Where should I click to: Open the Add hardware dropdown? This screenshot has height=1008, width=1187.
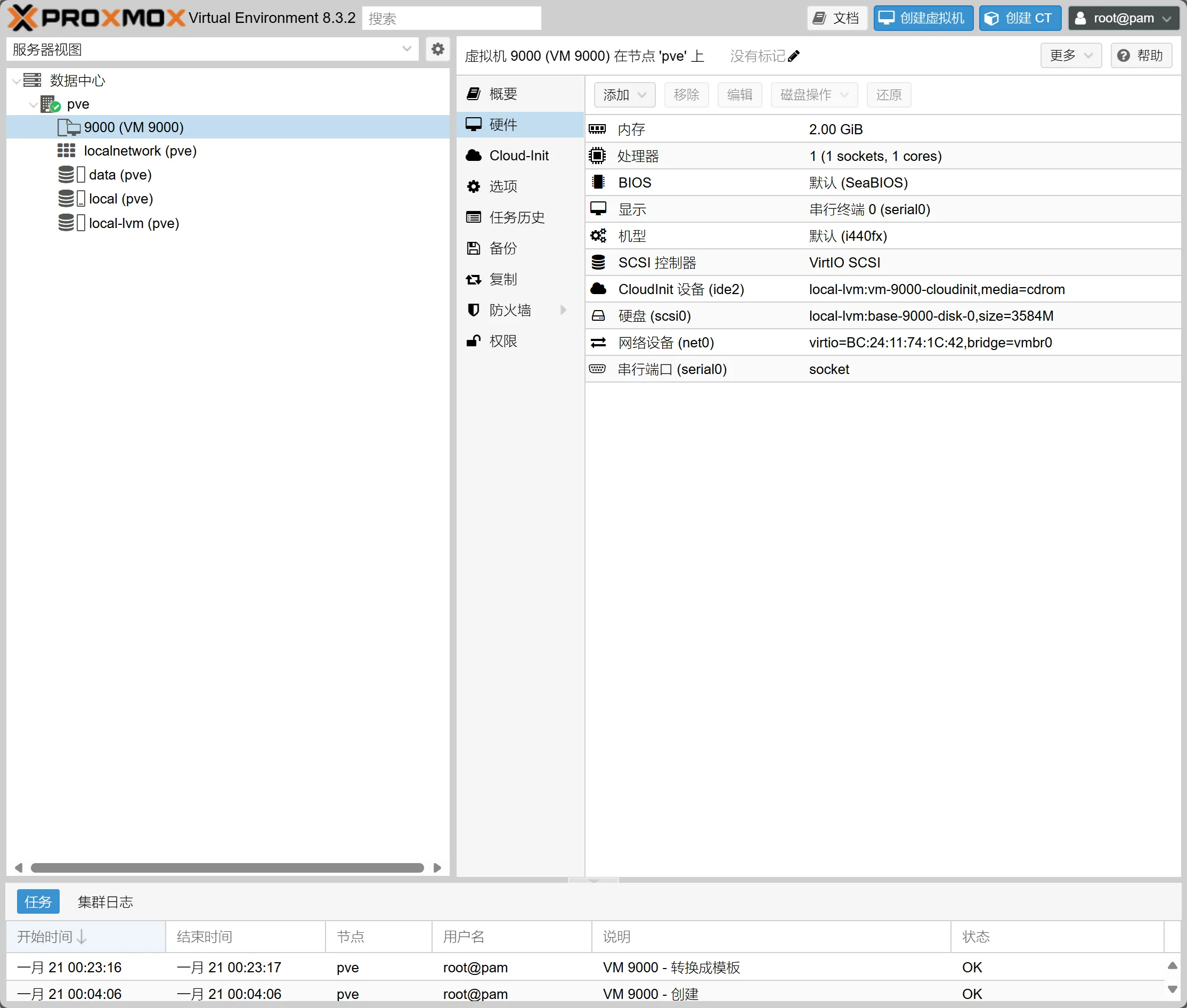click(x=624, y=95)
